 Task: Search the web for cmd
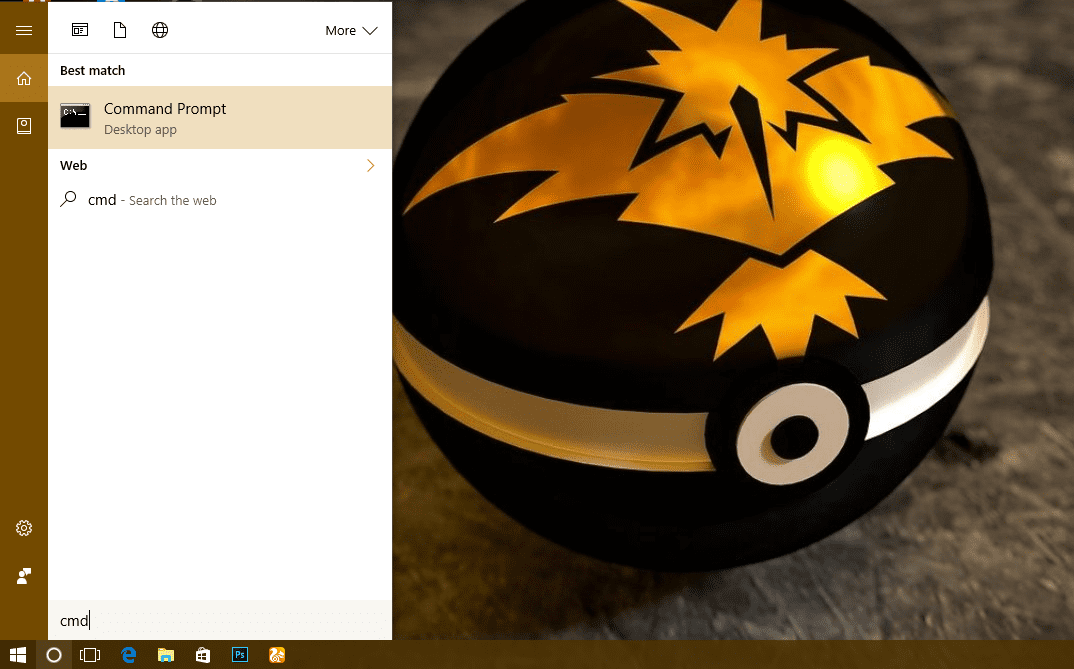point(220,200)
